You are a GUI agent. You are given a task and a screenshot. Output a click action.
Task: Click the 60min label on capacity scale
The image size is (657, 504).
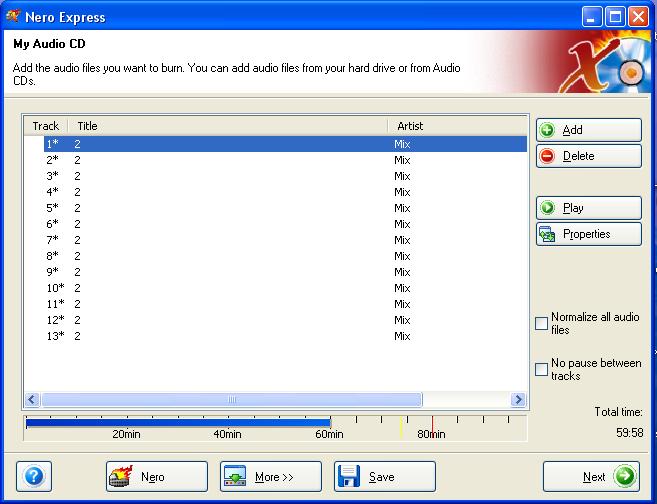click(x=329, y=434)
